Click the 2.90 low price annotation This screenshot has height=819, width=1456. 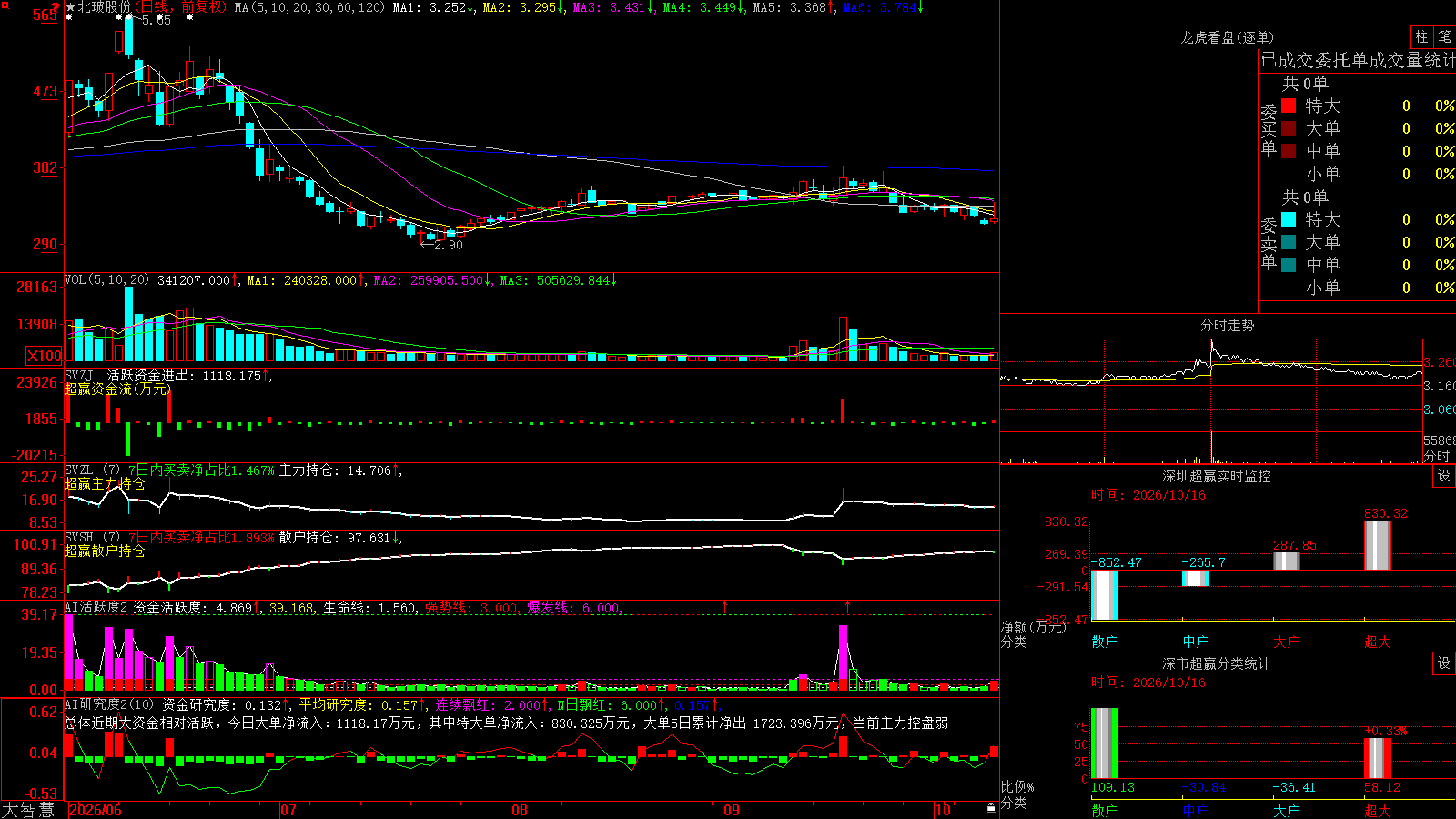[449, 245]
